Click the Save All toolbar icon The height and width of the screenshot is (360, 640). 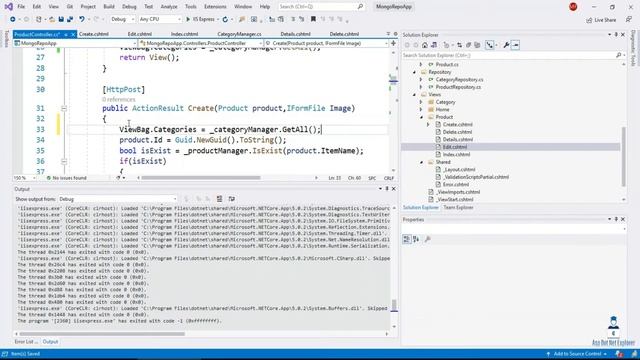70,19
